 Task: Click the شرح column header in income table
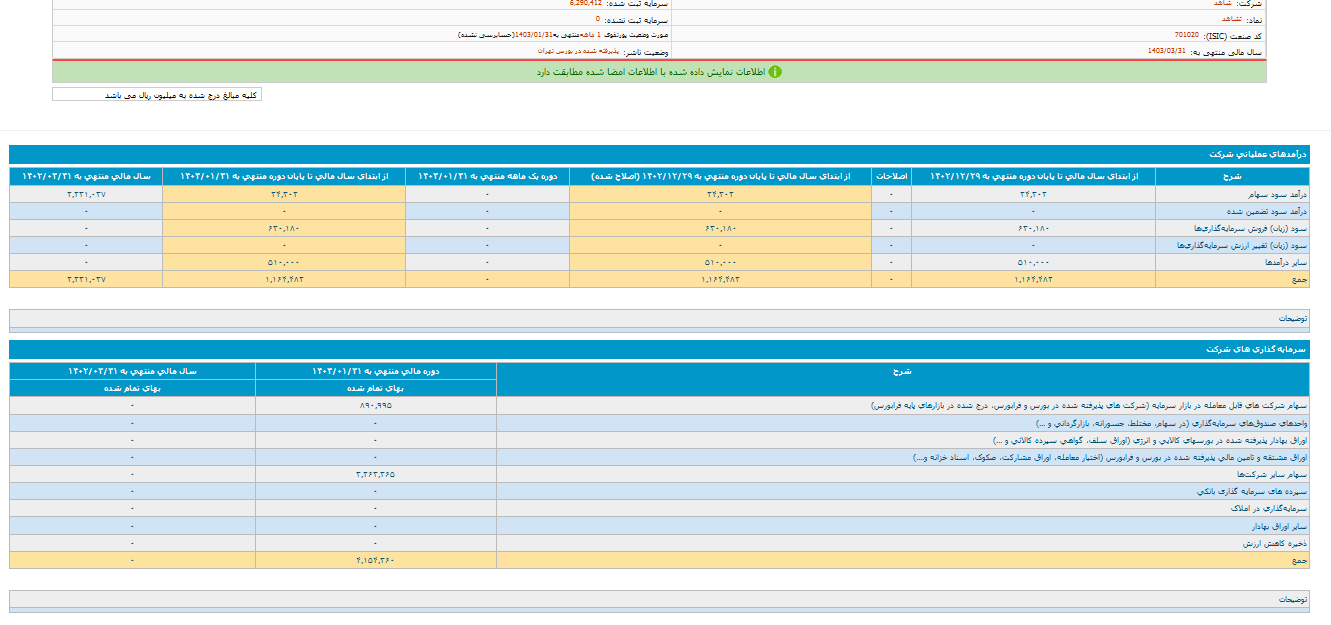click(1231, 176)
